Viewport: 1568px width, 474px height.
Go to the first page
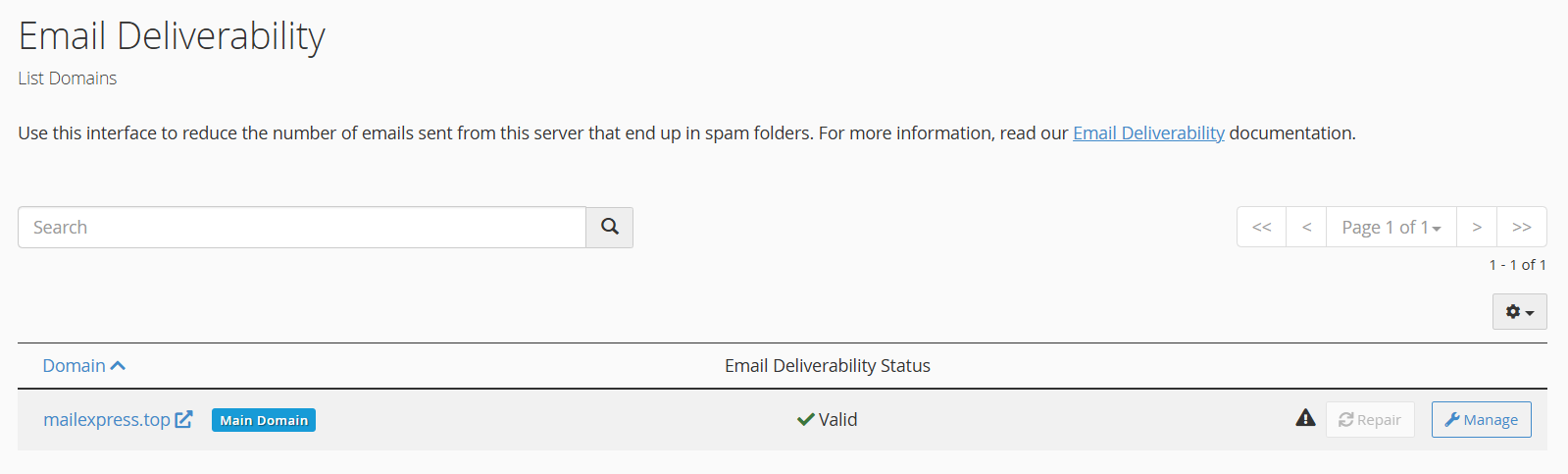click(x=1261, y=227)
